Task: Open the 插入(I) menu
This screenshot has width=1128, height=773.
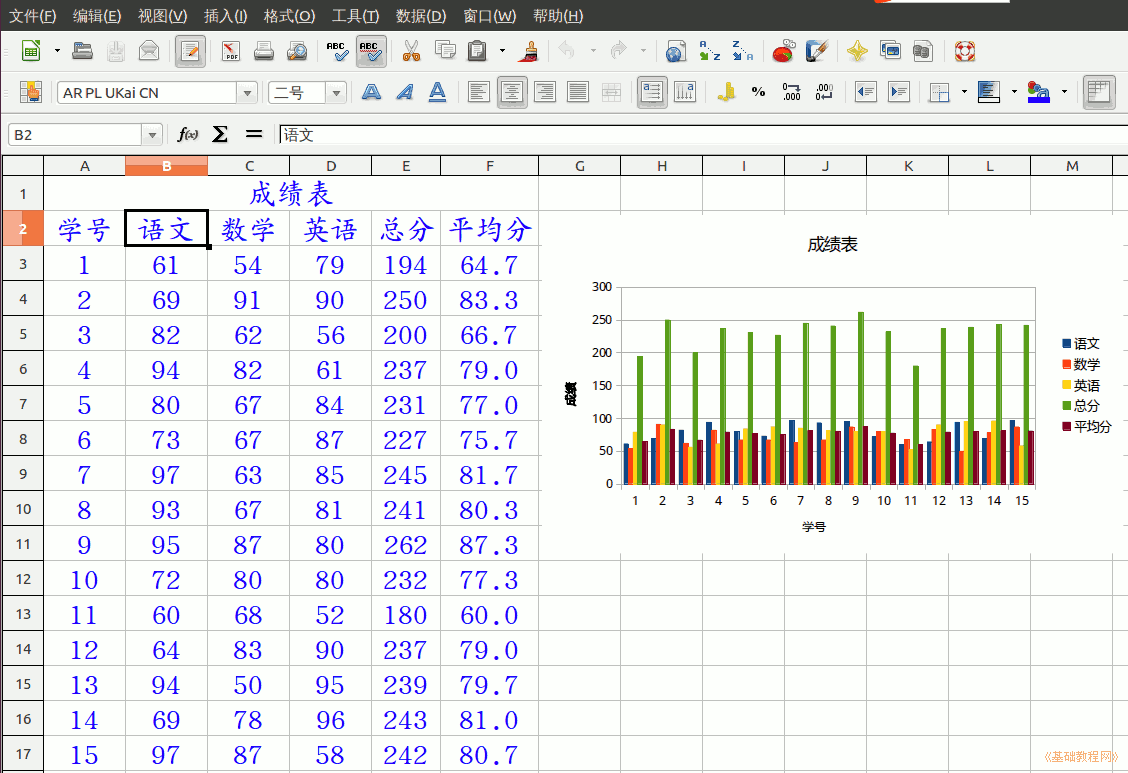Action: tap(225, 16)
